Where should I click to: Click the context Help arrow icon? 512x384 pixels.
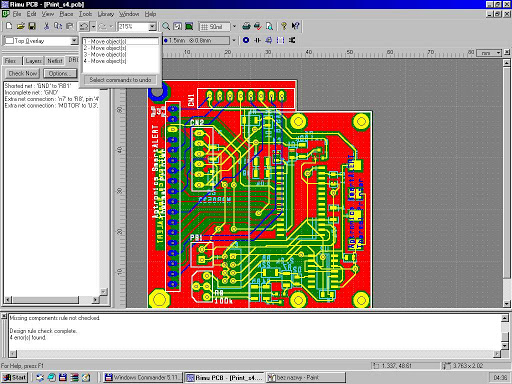[x=295, y=26]
